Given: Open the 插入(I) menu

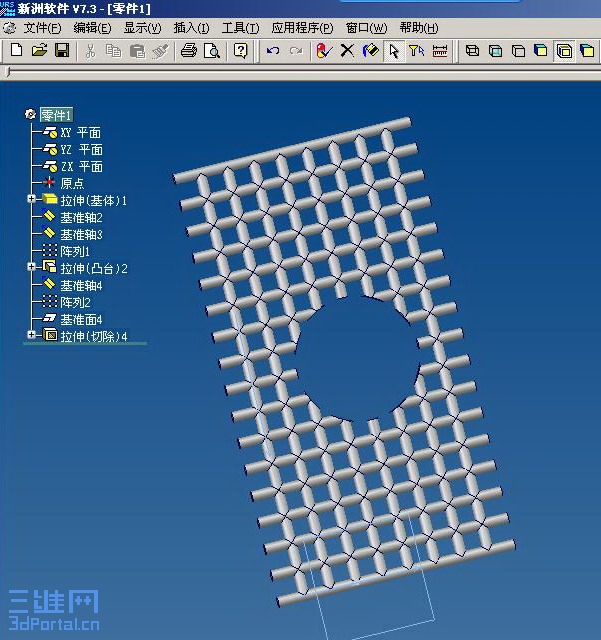Looking at the screenshot, I should point(191,28).
